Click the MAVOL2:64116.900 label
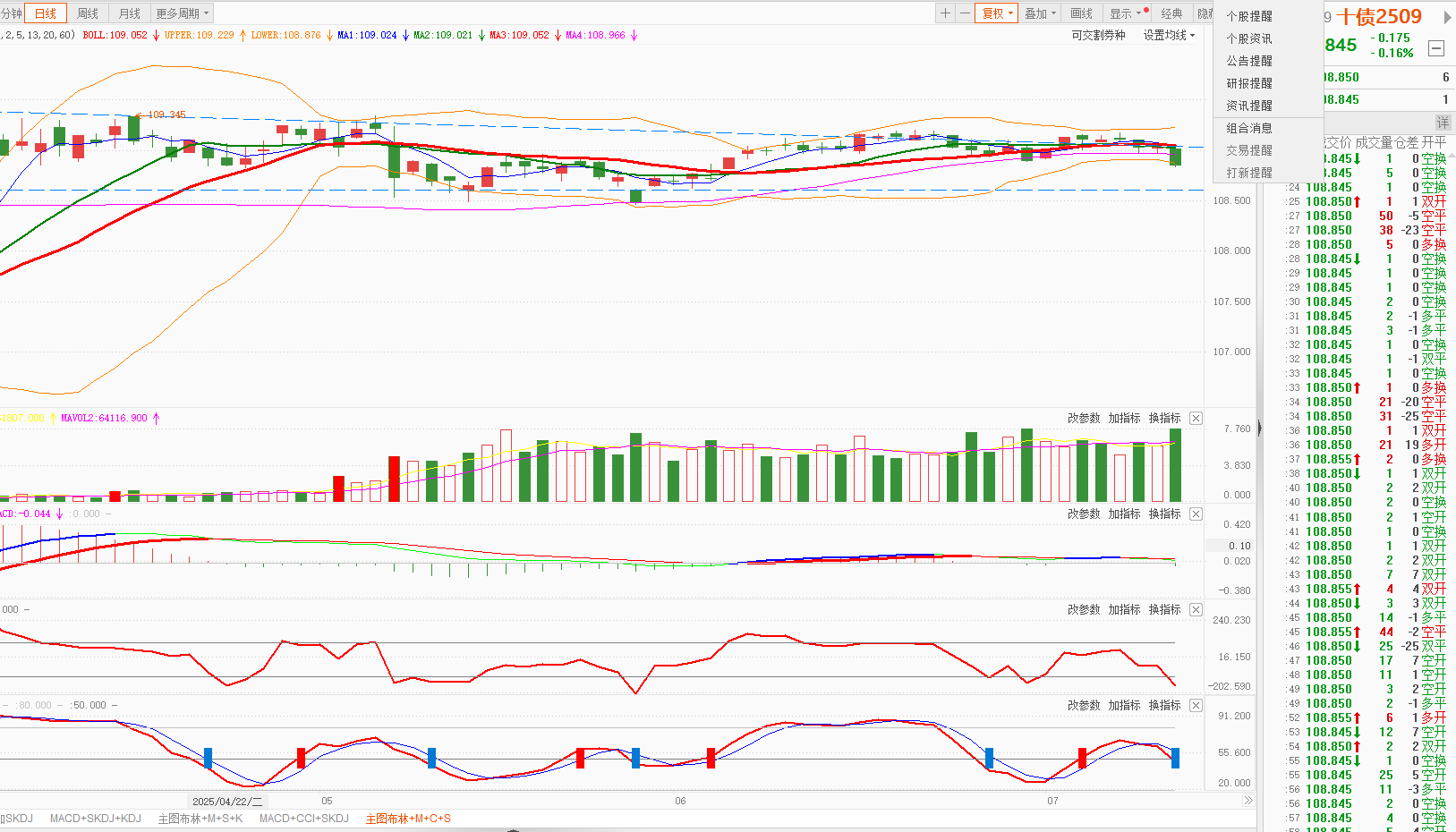The height and width of the screenshot is (832, 1456). [104, 419]
